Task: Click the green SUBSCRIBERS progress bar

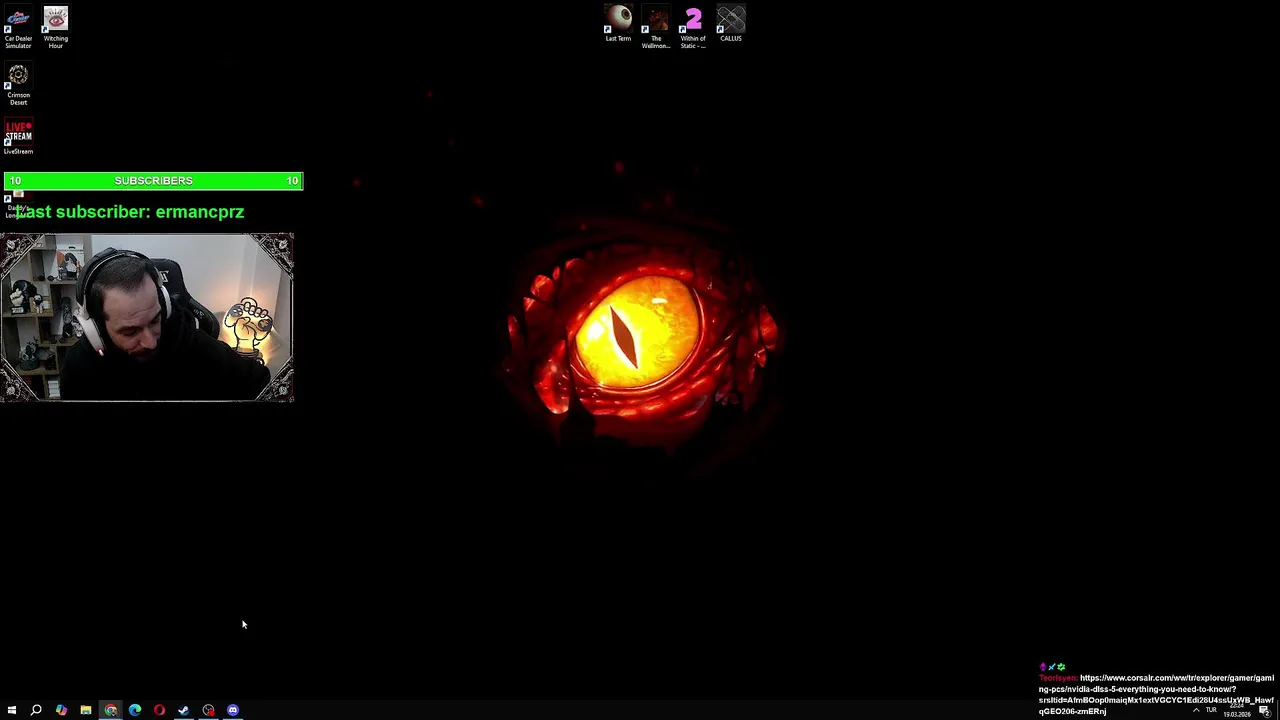Action: pos(153,181)
